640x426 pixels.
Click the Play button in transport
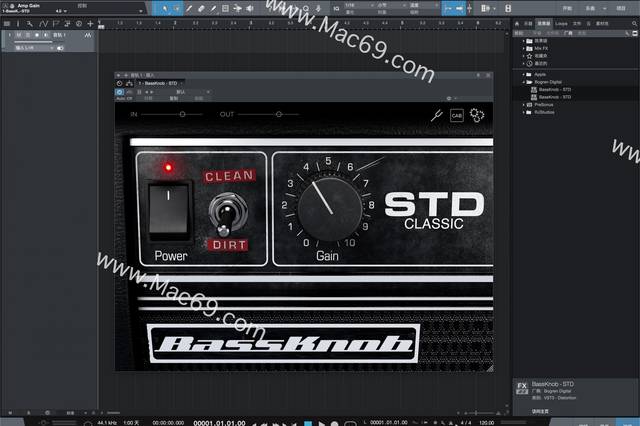(x=321, y=424)
